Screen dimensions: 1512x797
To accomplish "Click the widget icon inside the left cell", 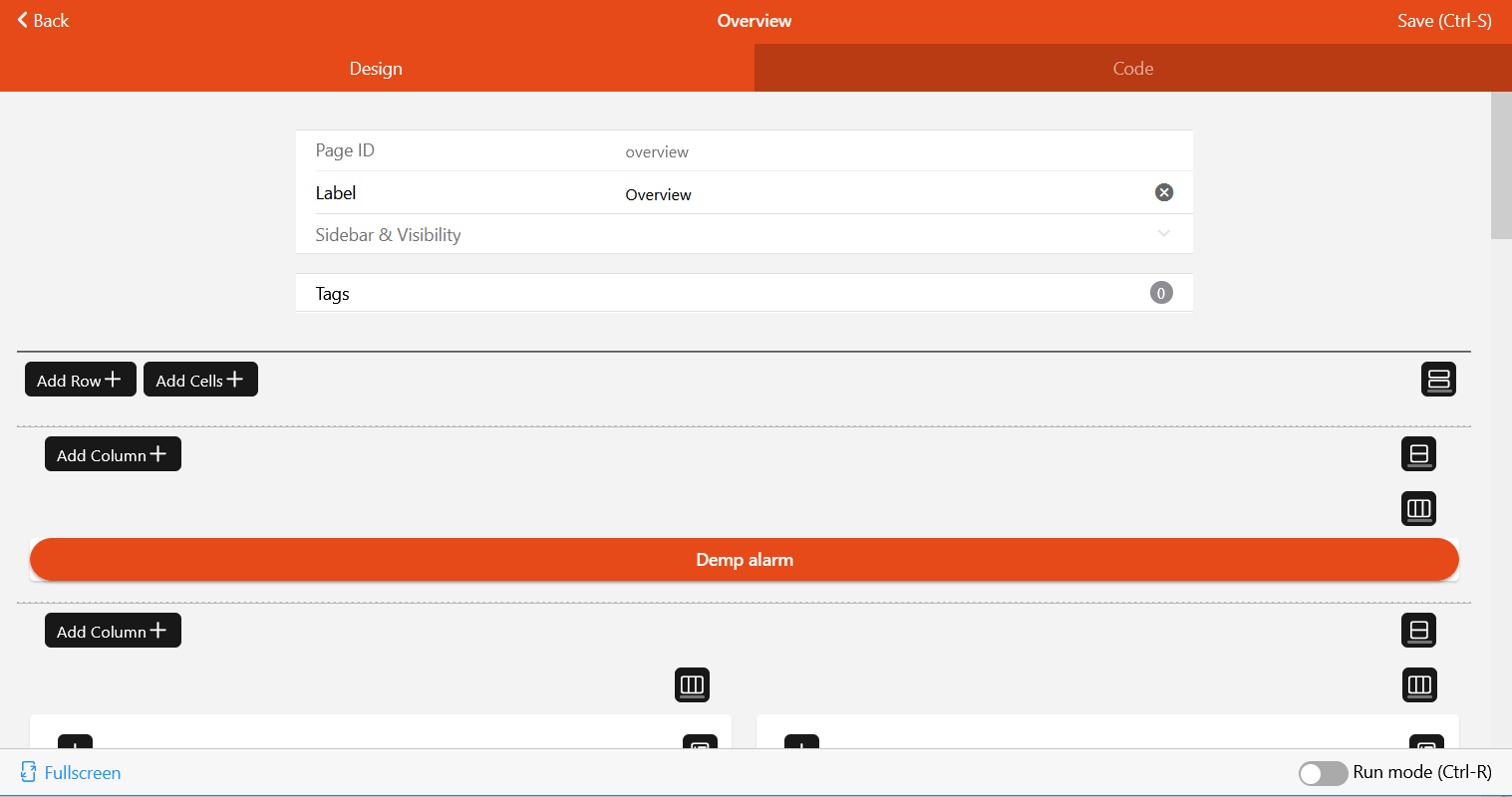I will coord(700,748).
